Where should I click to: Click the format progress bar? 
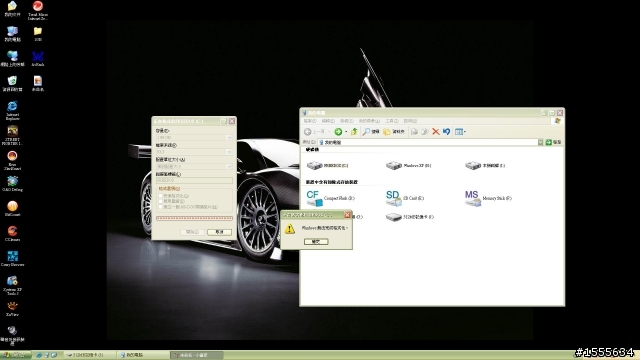(194, 218)
